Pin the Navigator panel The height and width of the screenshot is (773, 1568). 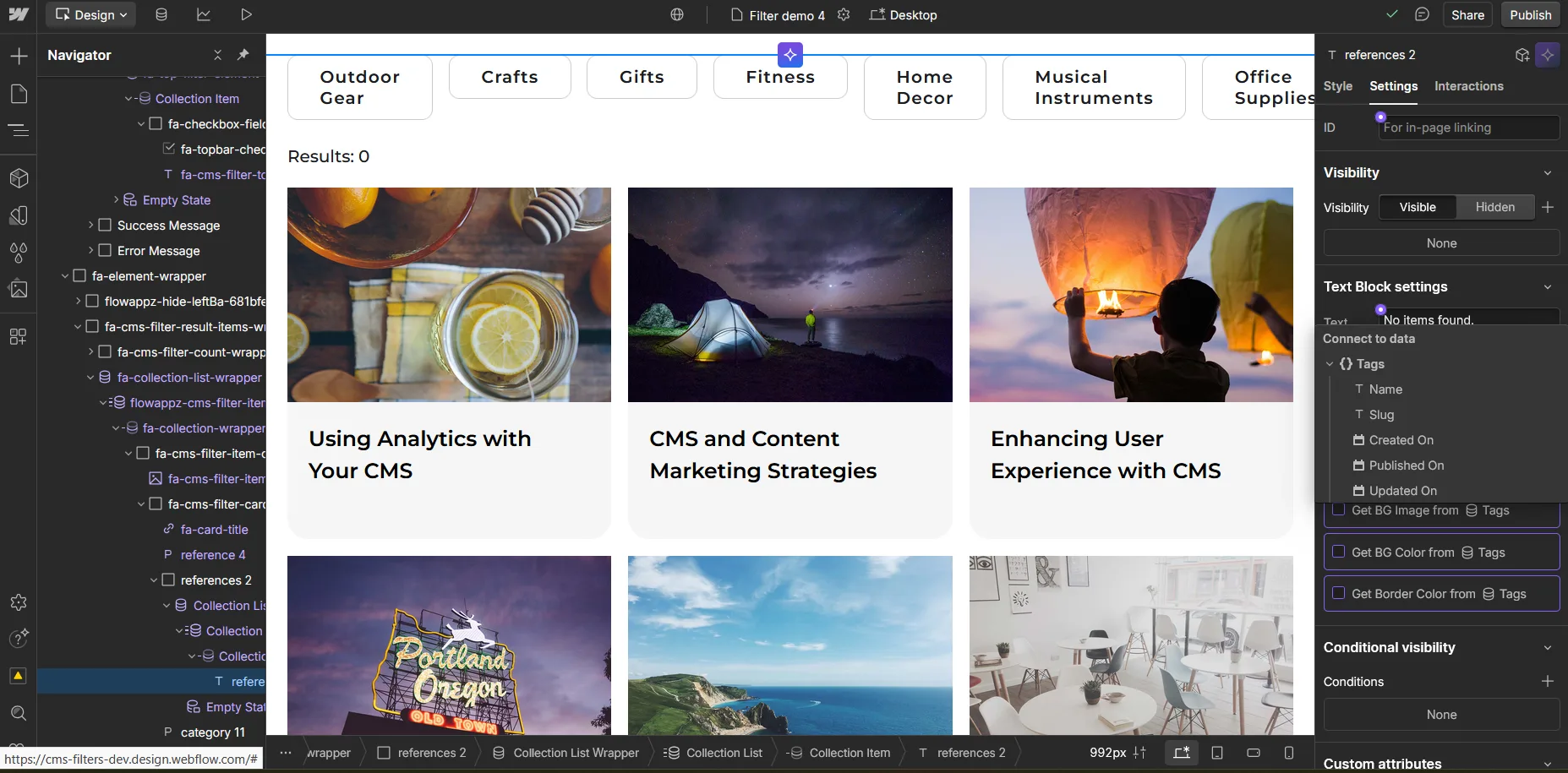pyautogui.click(x=243, y=55)
